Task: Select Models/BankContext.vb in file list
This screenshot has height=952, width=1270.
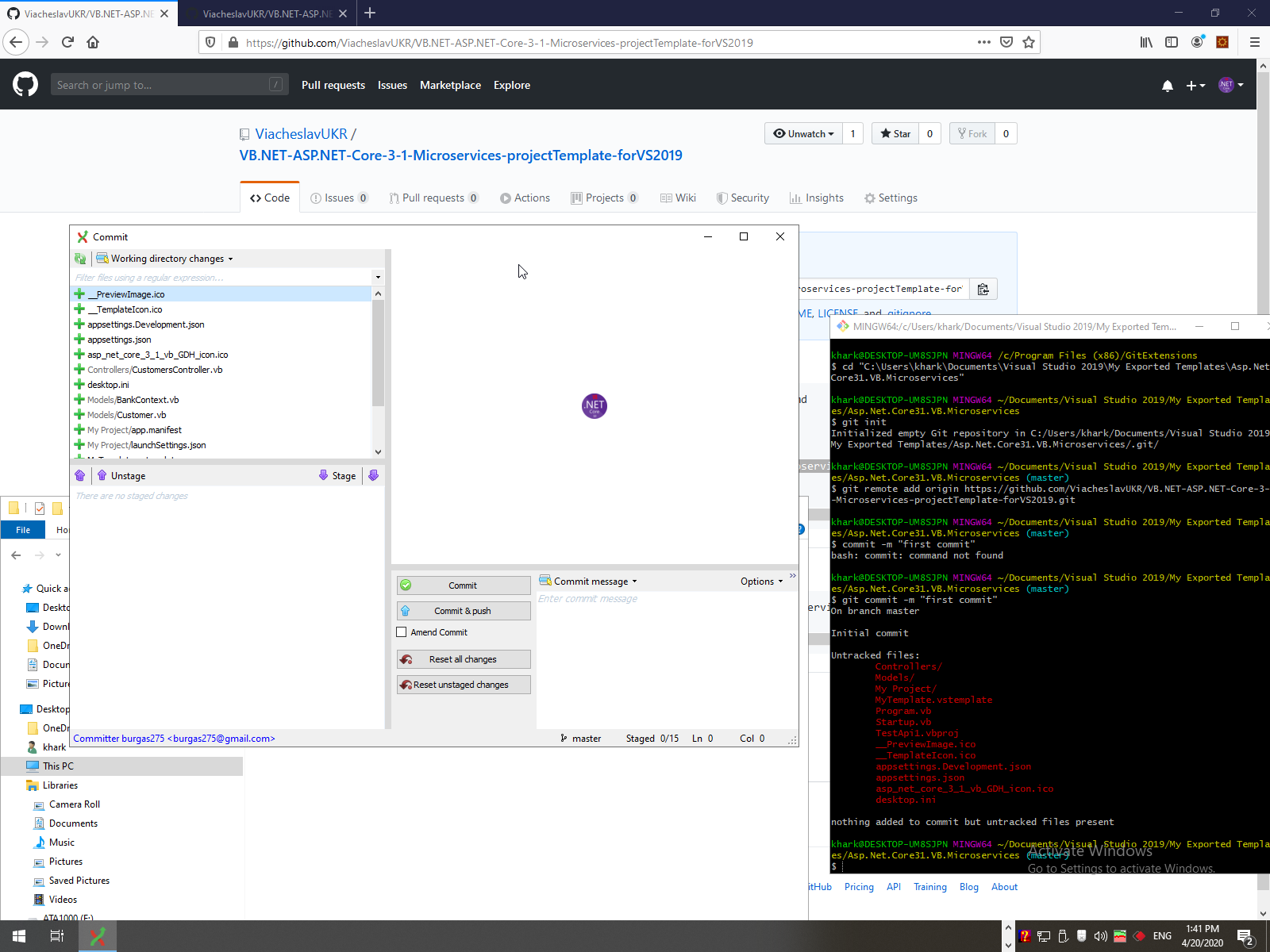Action: 221,400
